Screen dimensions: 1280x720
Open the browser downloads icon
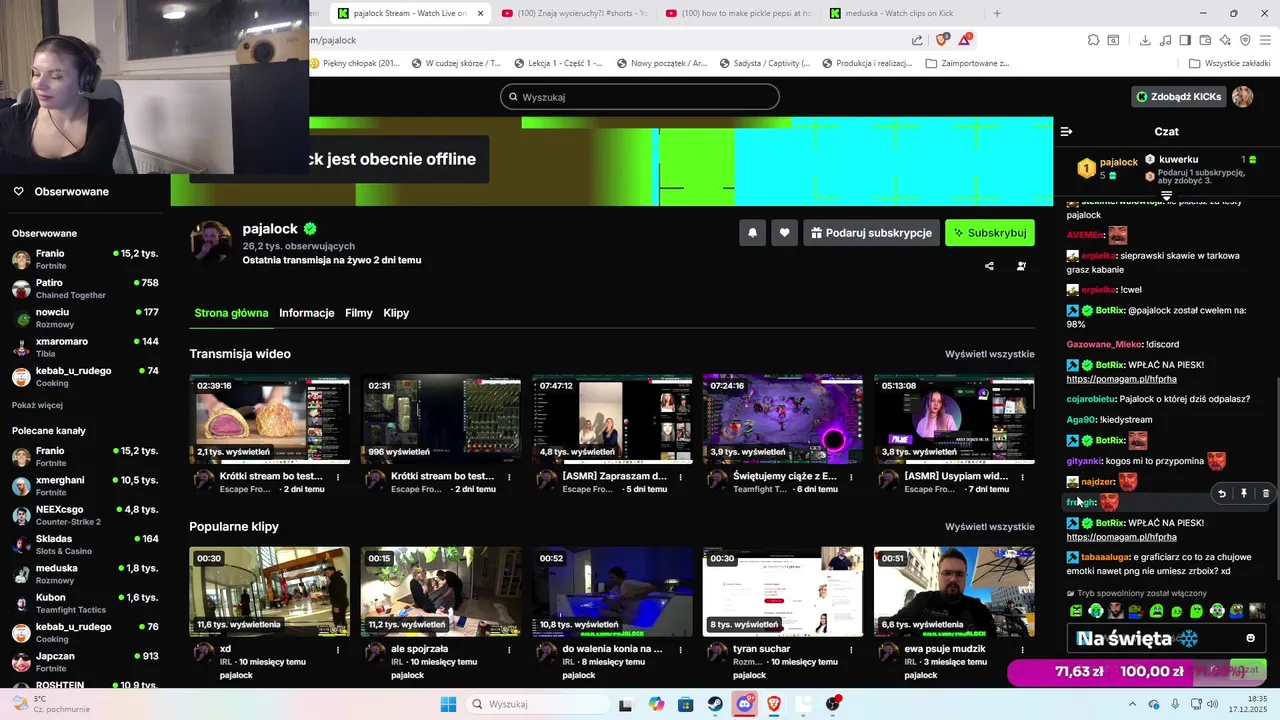[1145, 40]
